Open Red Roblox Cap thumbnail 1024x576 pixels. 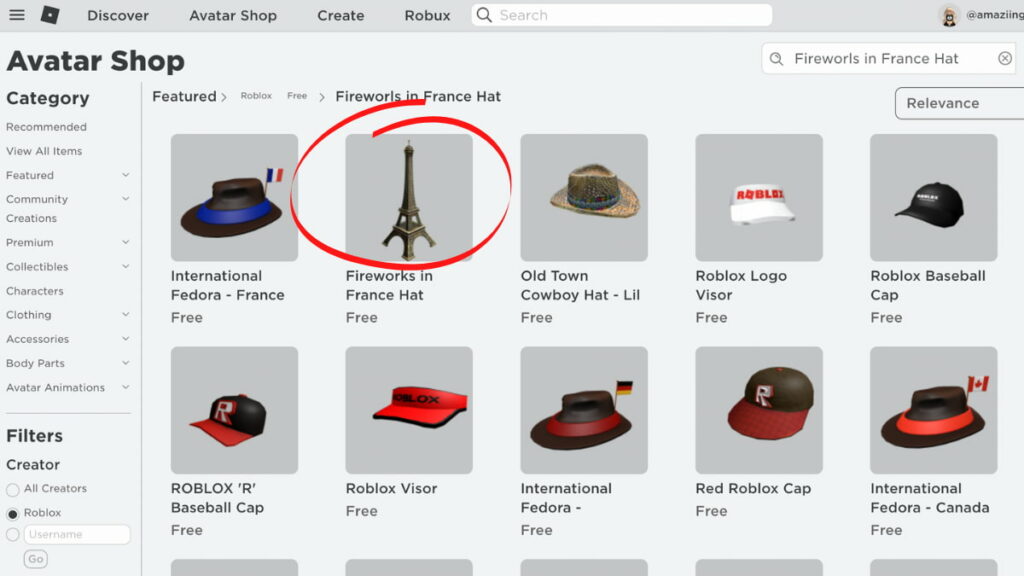click(759, 410)
